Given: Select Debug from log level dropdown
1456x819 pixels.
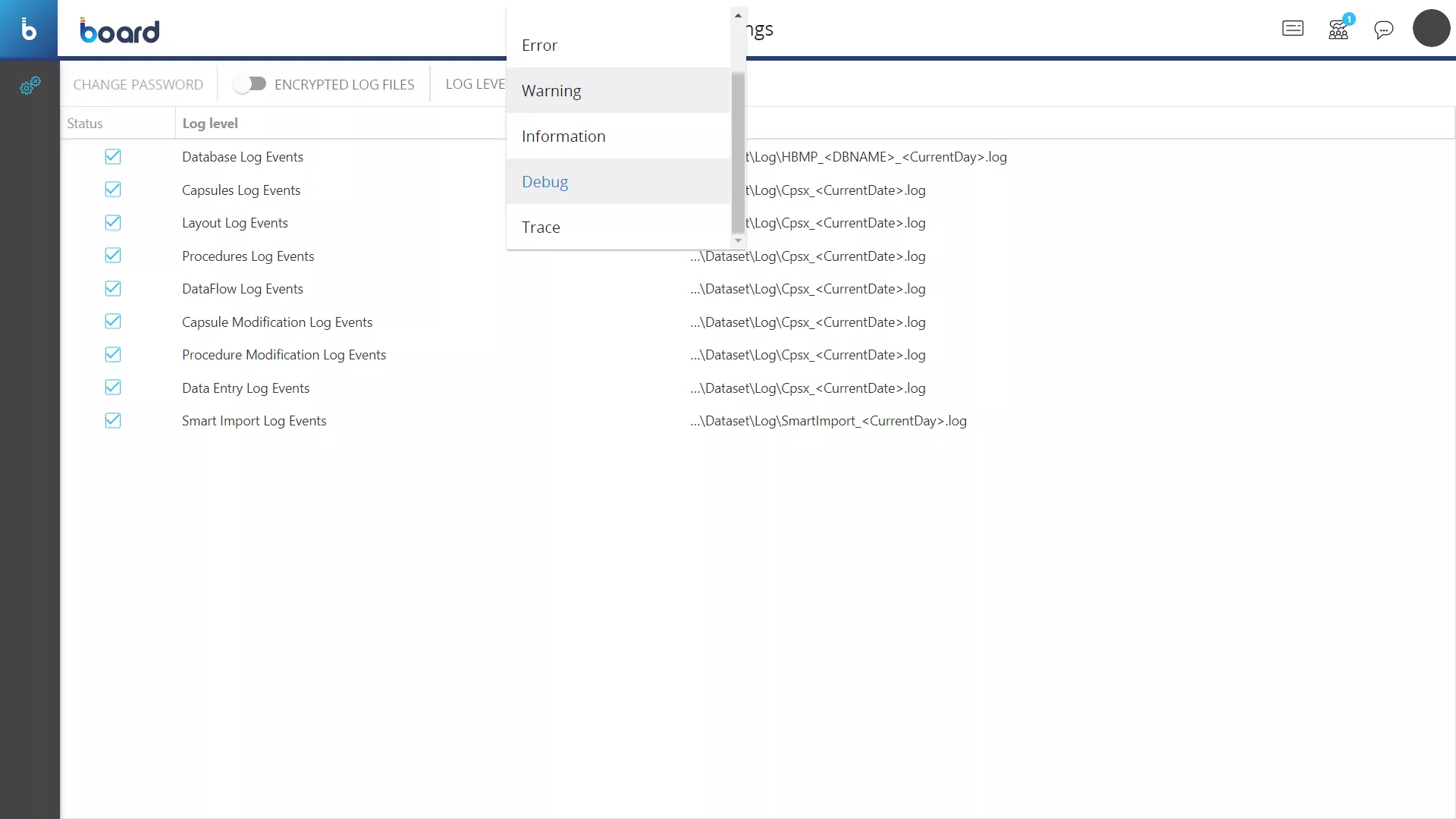Looking at the screenshot, I should coord(545,181).
